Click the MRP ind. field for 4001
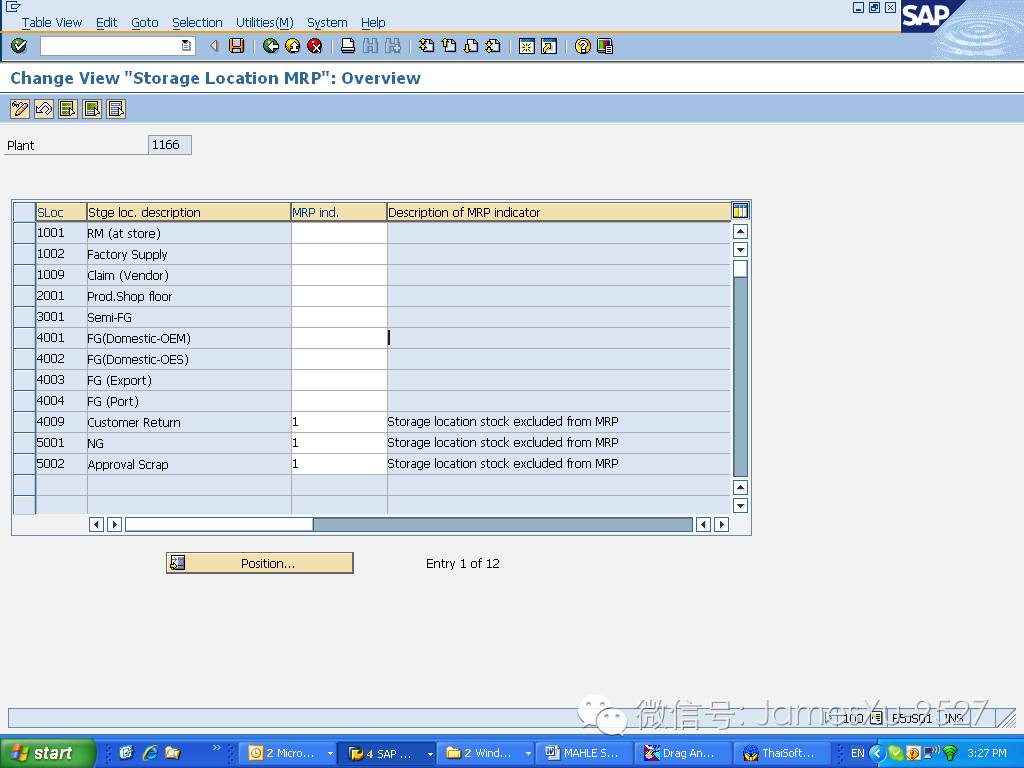The image size is (1024, 768). tap(339, 338)
